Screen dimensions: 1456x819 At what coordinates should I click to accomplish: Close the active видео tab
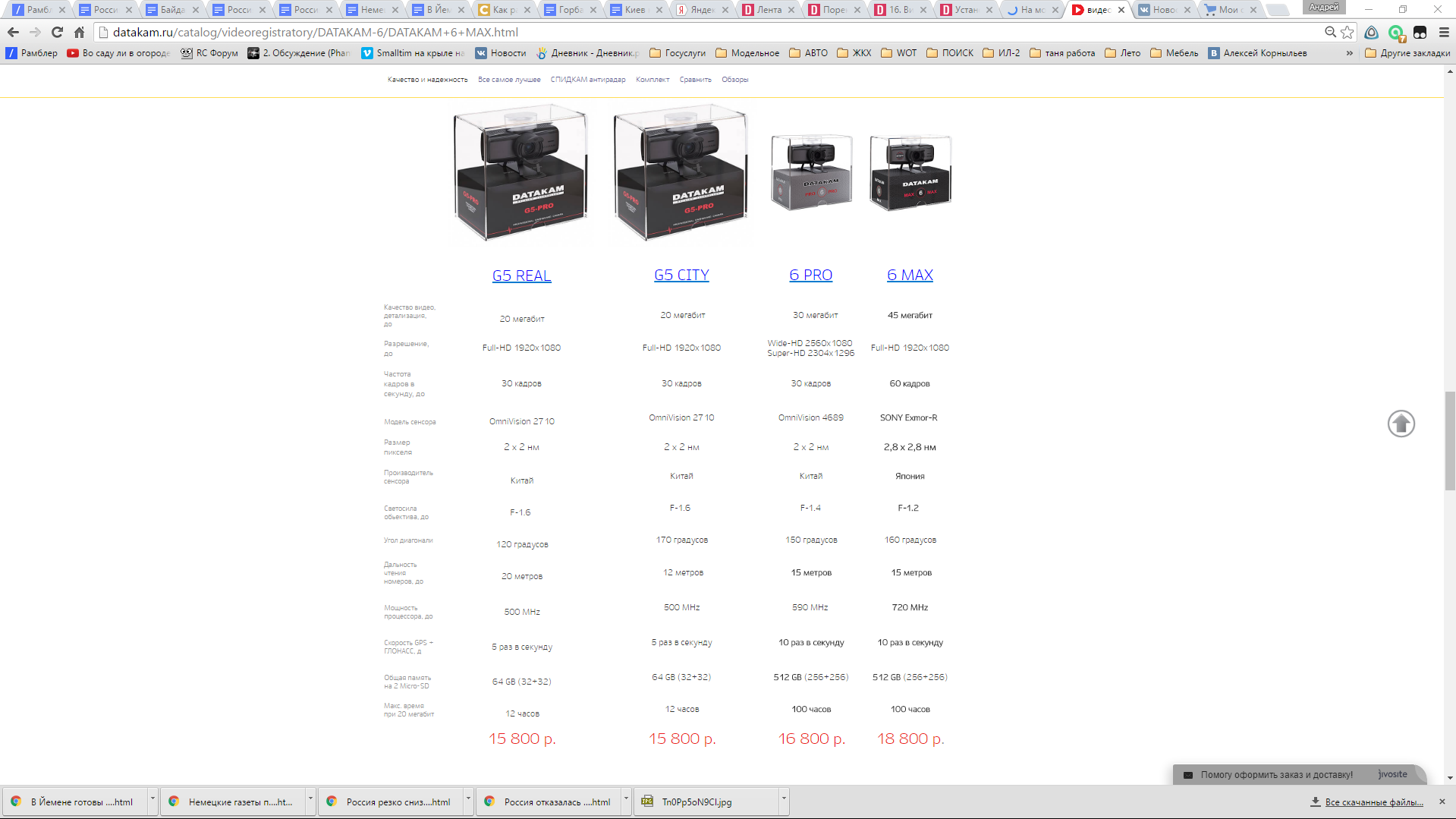(1121, 10)
